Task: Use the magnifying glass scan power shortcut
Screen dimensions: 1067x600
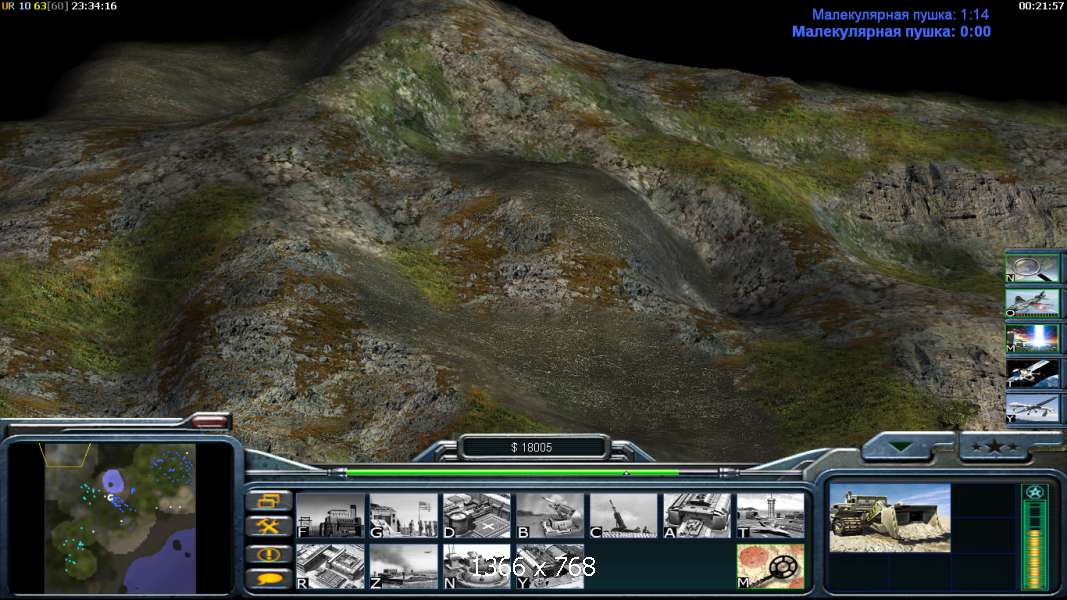Action: [x=1033, y=268]
